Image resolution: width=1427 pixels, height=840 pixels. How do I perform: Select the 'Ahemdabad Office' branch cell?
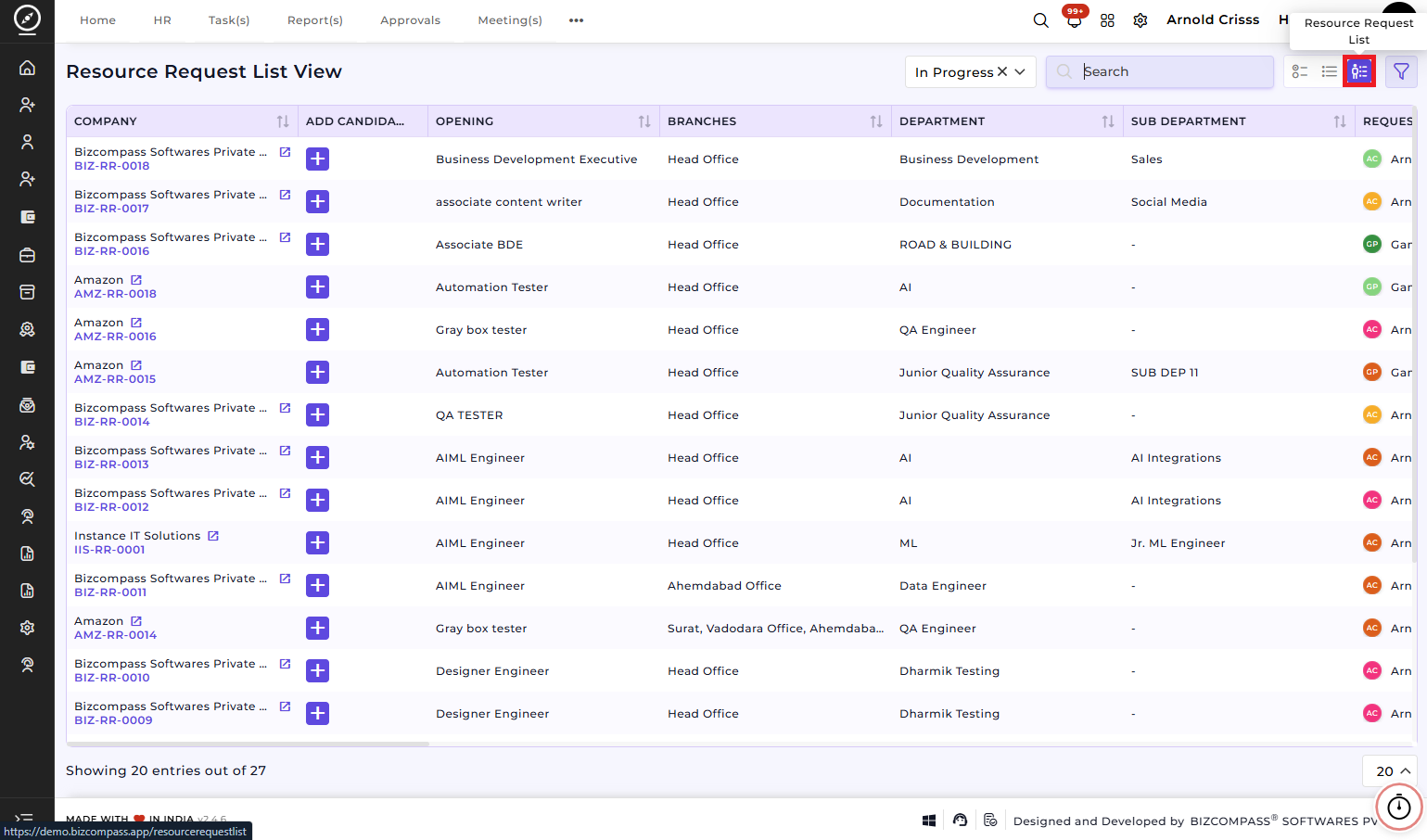(x=725, y=586)
